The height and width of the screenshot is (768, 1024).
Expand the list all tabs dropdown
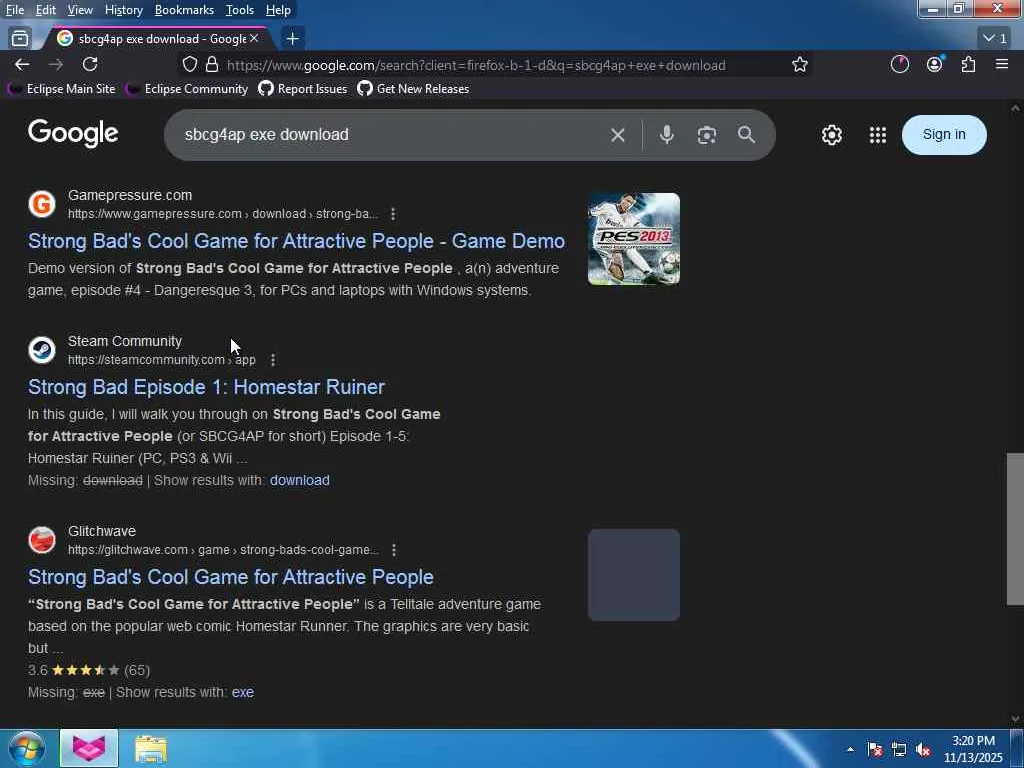click(x=995, y=39)
